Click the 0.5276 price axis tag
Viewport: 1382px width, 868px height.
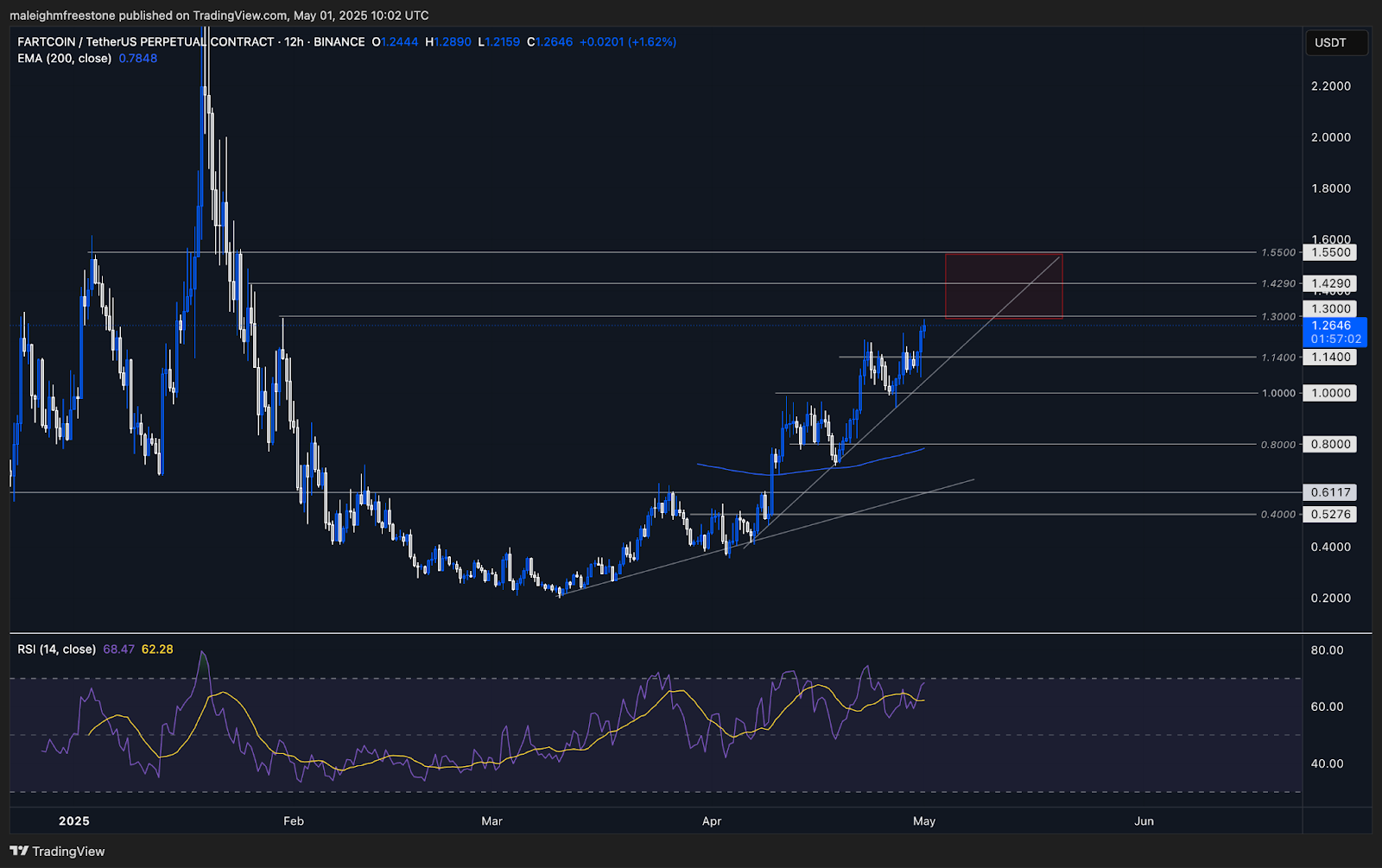(x=1331, y=514)
